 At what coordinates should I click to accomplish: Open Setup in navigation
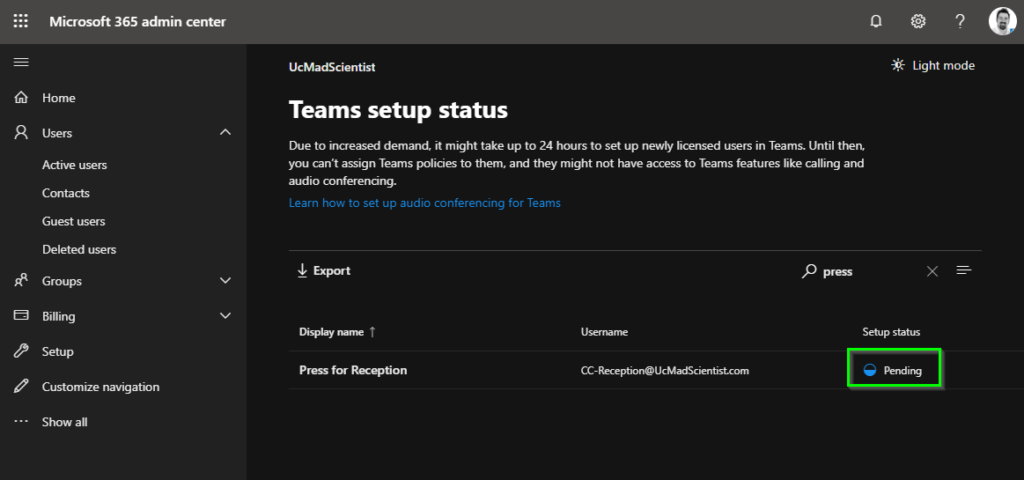tap(57, 351)
